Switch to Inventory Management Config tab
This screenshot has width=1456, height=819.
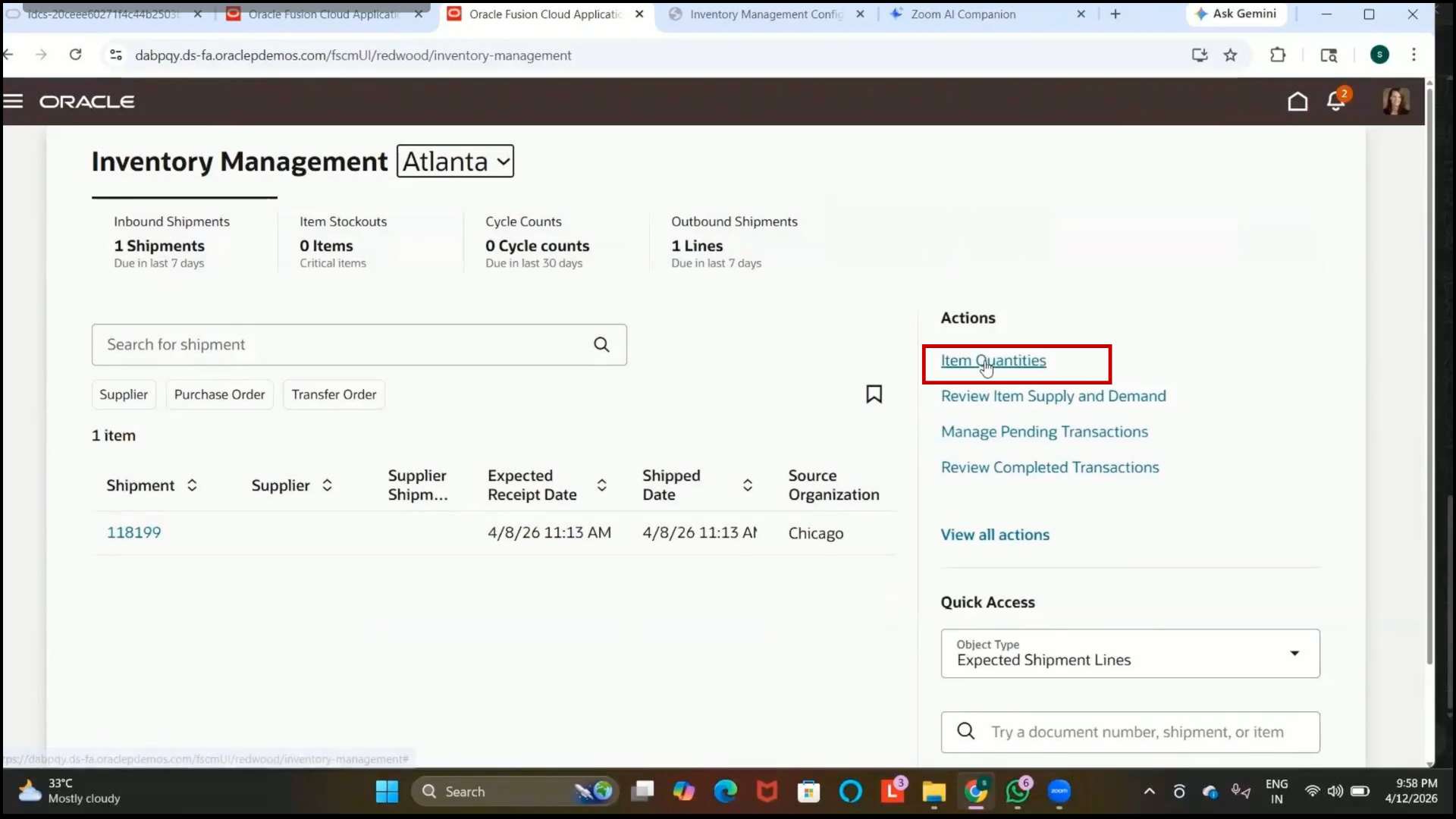pos(766,14)
